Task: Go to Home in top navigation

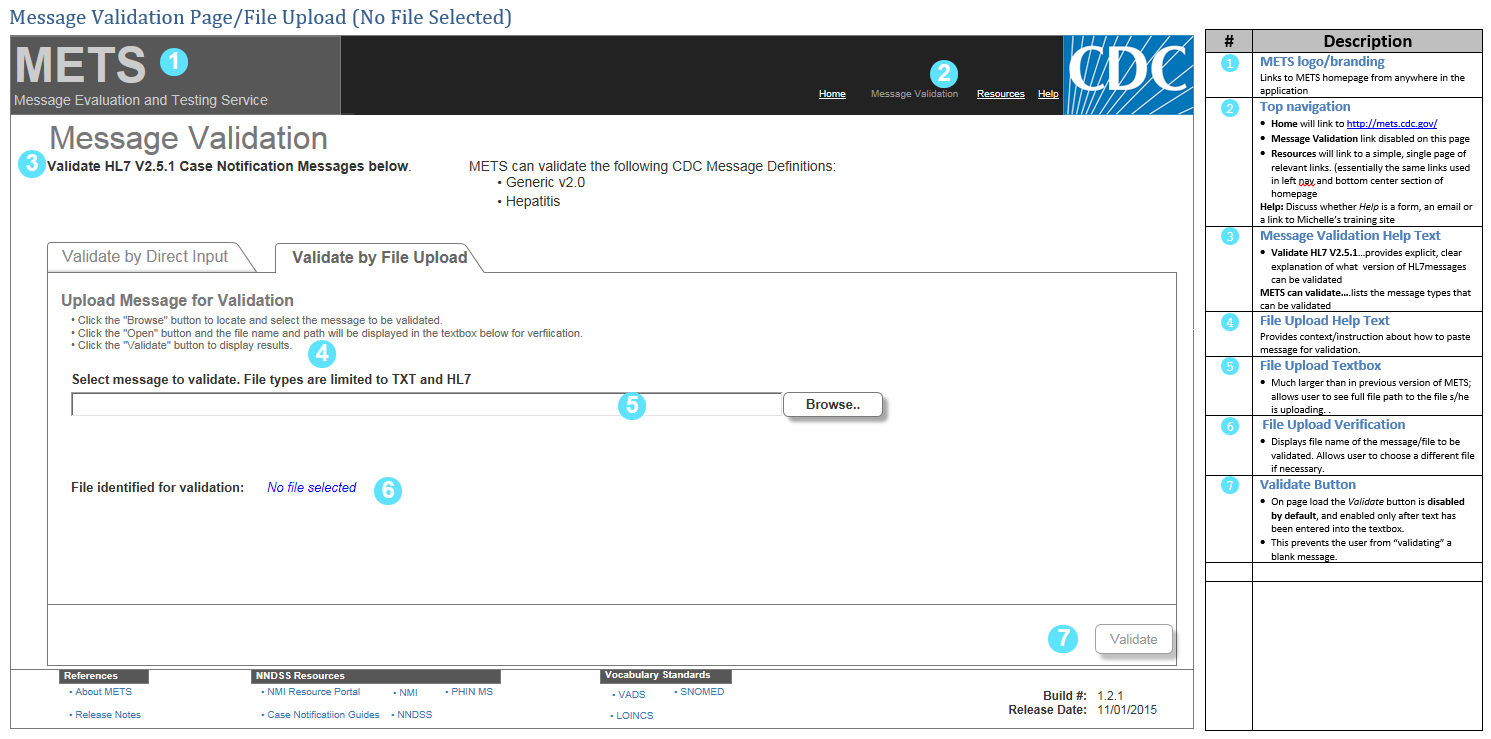Action: click(x=832, y=94)
